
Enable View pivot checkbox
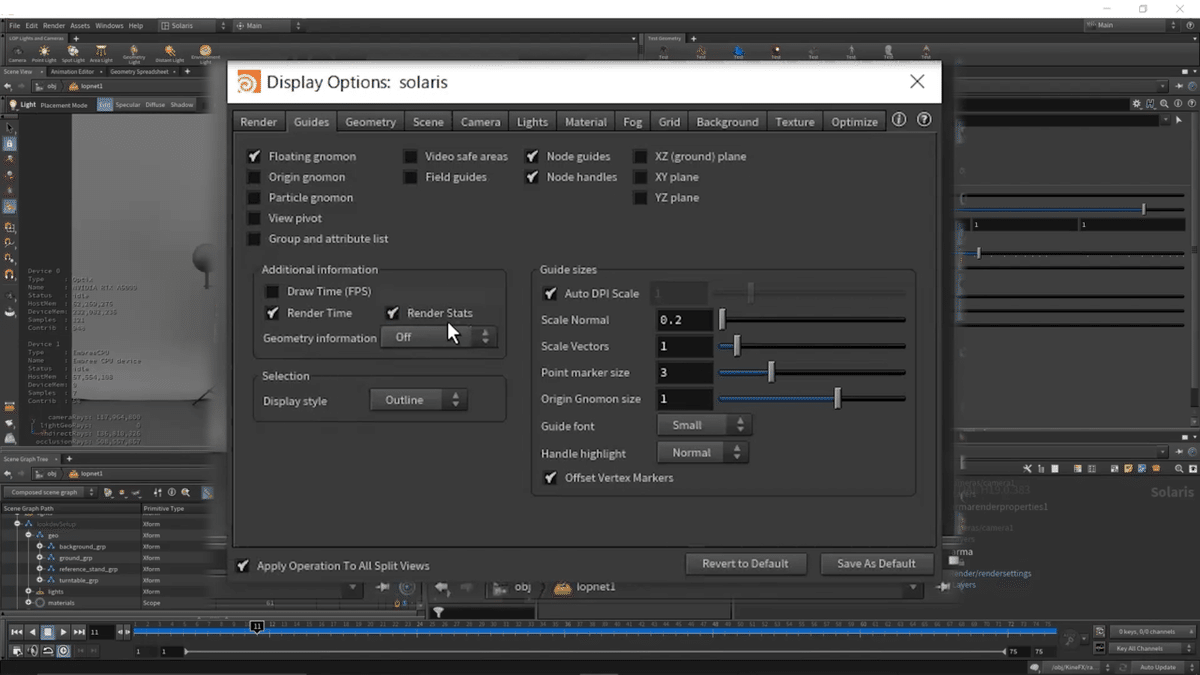pyautogui.click(x=254, y=218)
